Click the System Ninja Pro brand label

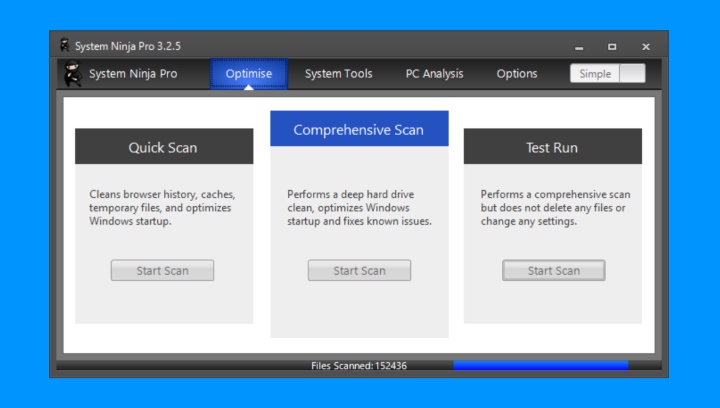133,73
